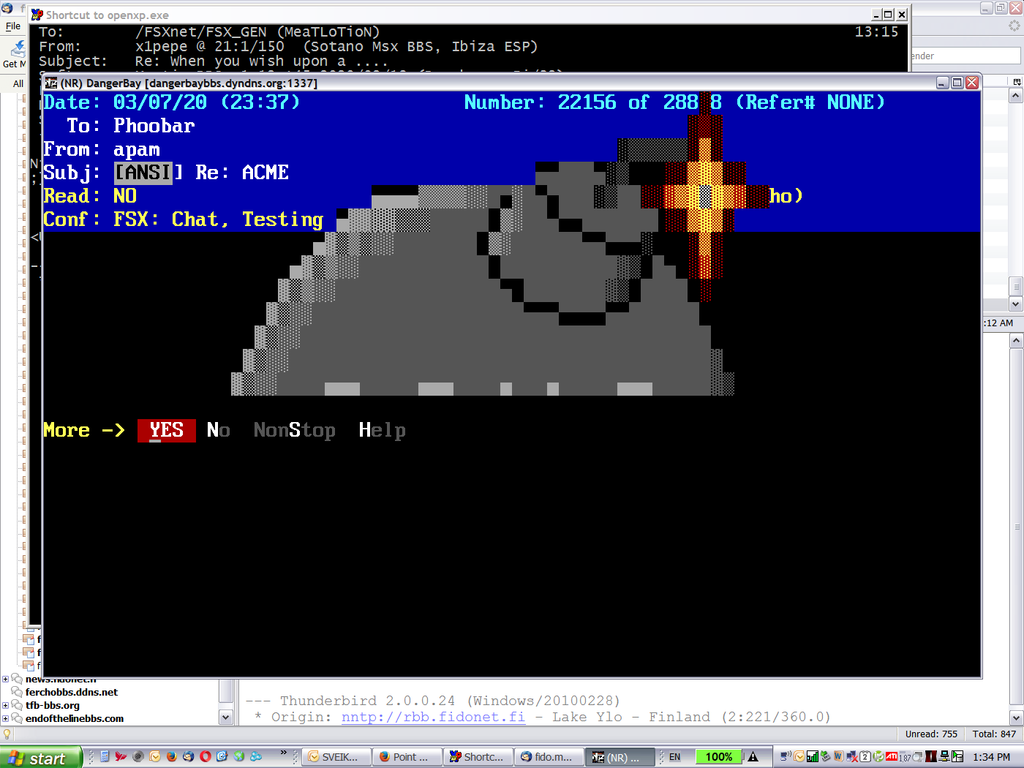Image resolution: width=1024 pixels, height=768 pixels.
Task: Choose No at the More prompt
Action: click(218, 430)
